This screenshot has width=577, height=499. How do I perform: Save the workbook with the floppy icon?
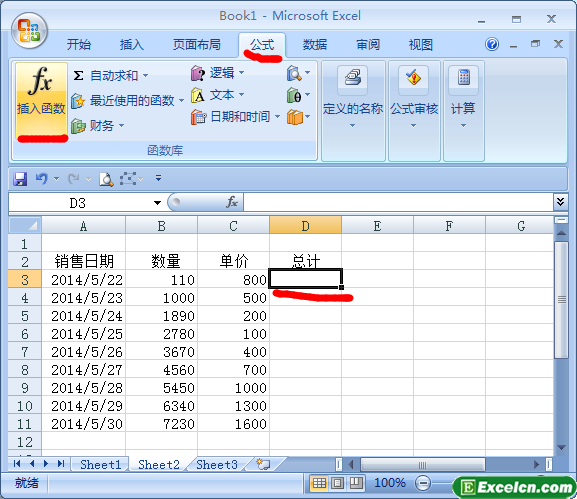(x=20, y=179)
